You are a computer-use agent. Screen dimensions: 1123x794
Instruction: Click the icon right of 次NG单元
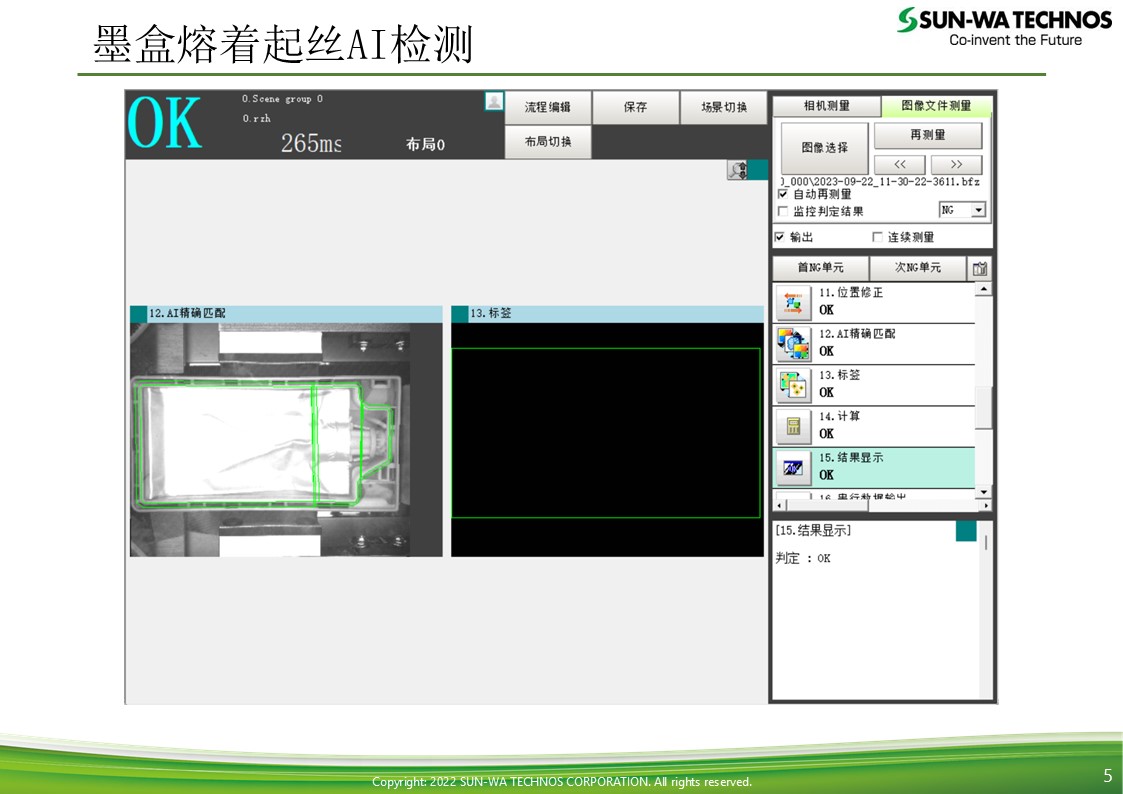[x=980, y=268]
